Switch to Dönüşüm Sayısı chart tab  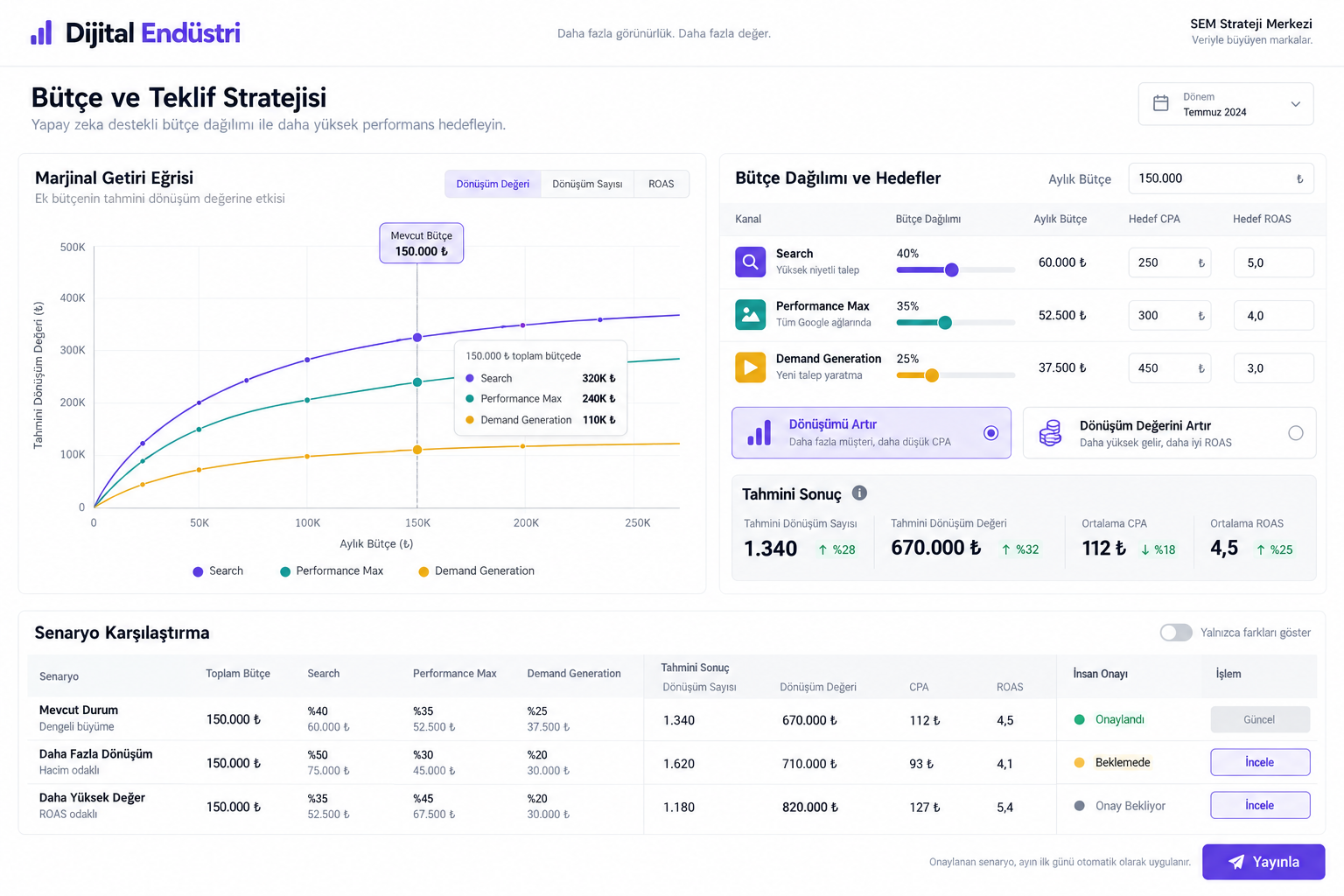587,184
